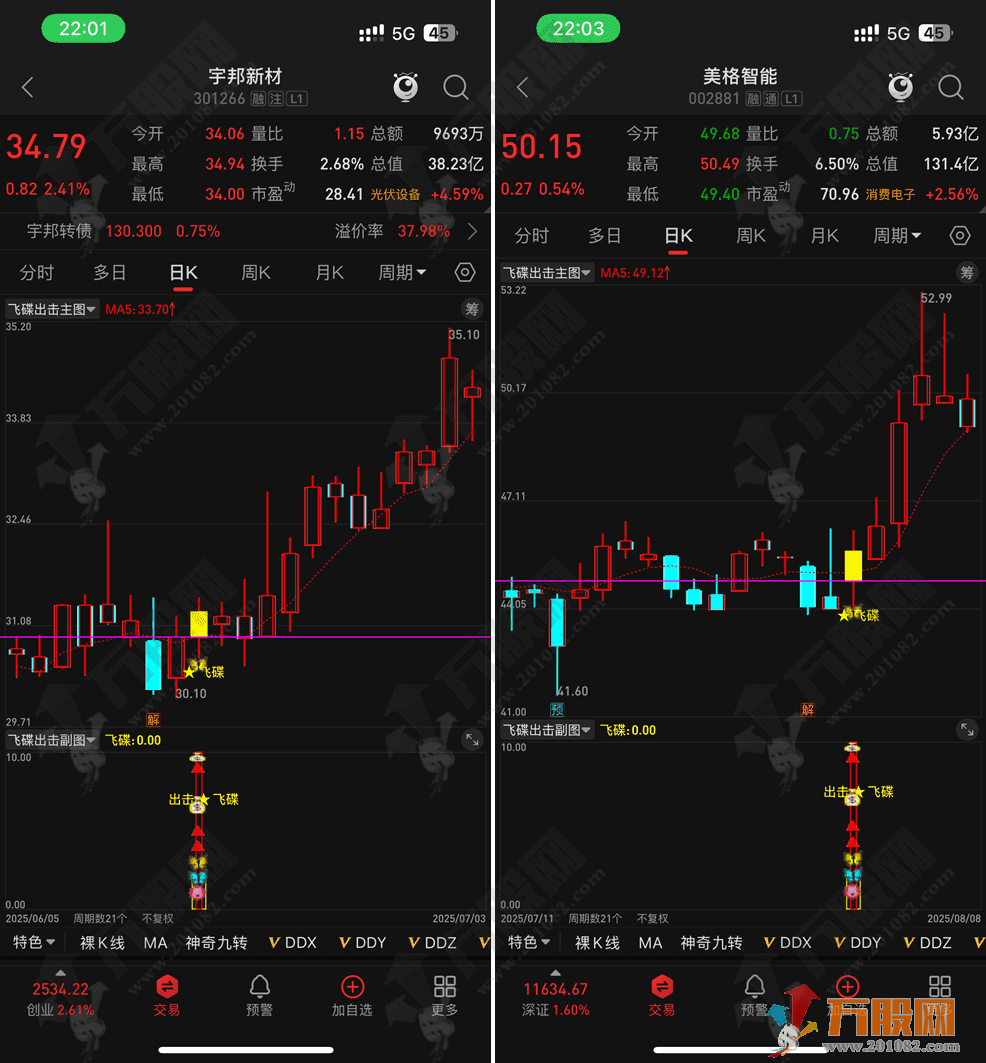
Task: Switch to 分时 tab on 美格智能
Action: [532, 236]
